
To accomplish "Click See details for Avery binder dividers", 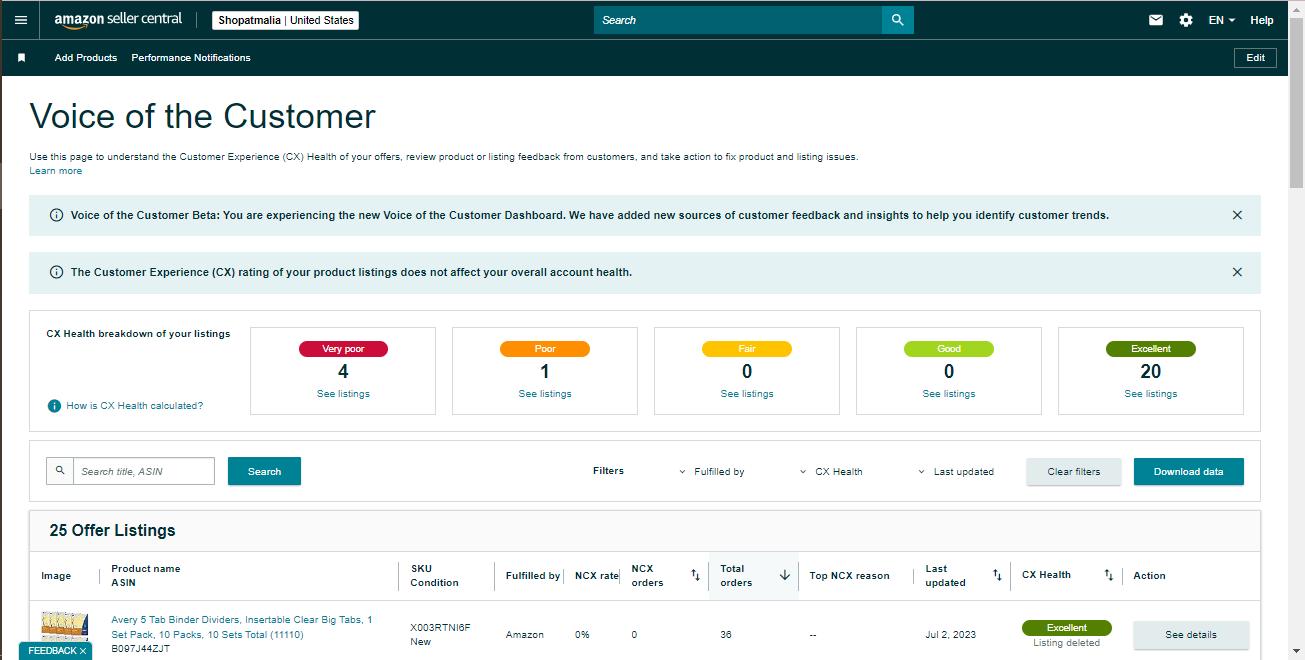I will click(x=1191, y=635).
